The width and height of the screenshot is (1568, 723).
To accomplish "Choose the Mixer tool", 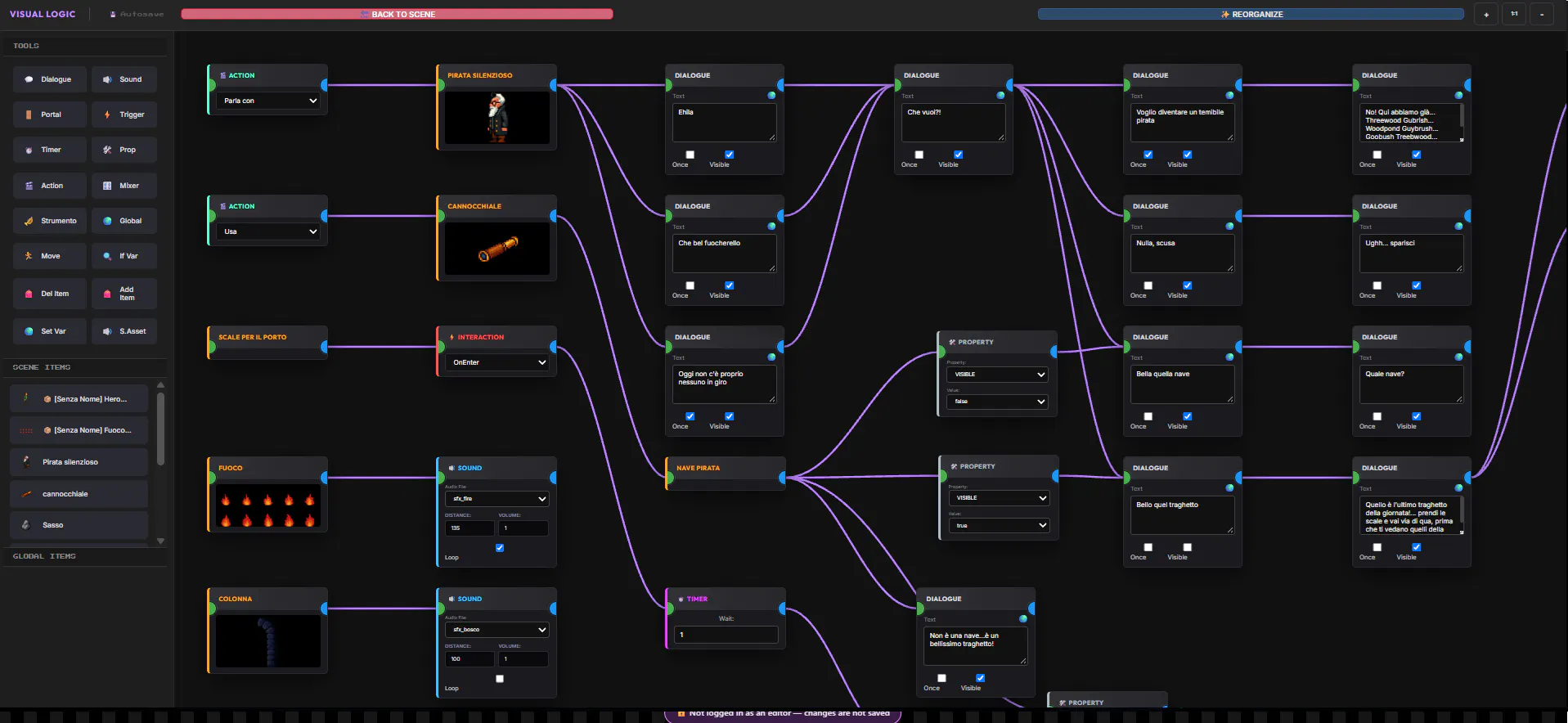I will point(124,186).
